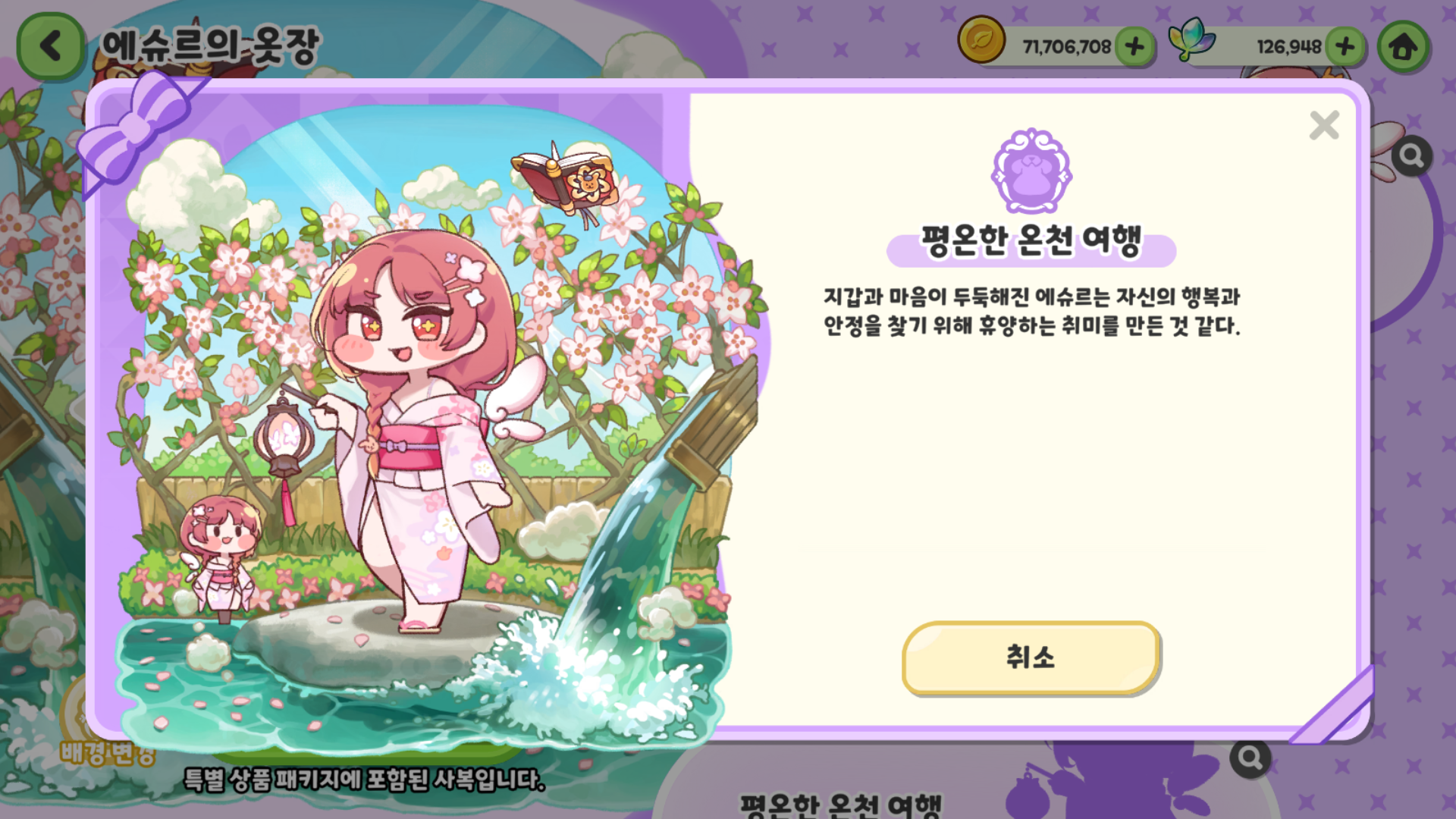Click the 에슈르의 옷장 page title

[211, 45]
